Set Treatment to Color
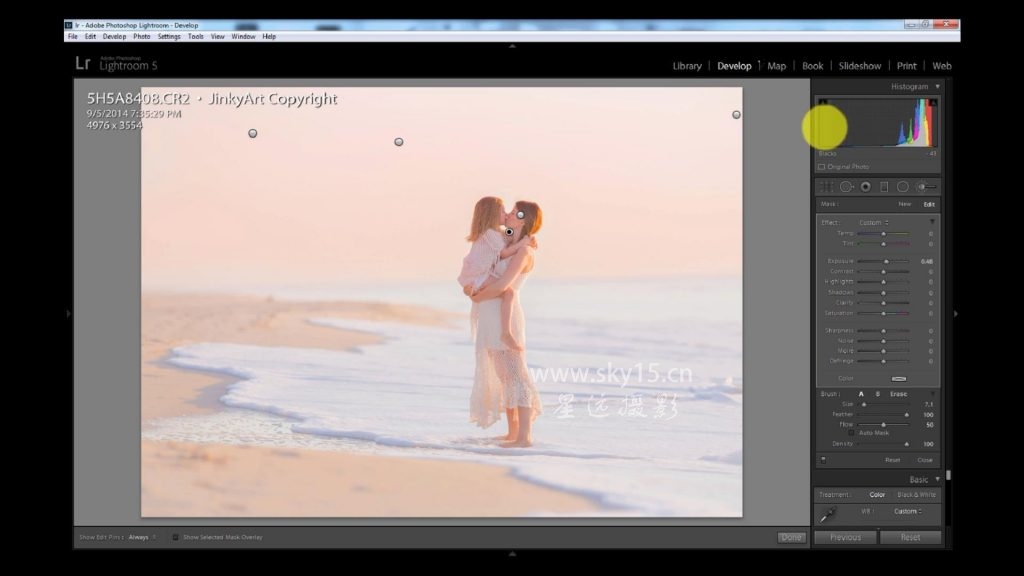Image resolution: width=1024 pixels, height=576 pixels. click(x=877, y=494)
